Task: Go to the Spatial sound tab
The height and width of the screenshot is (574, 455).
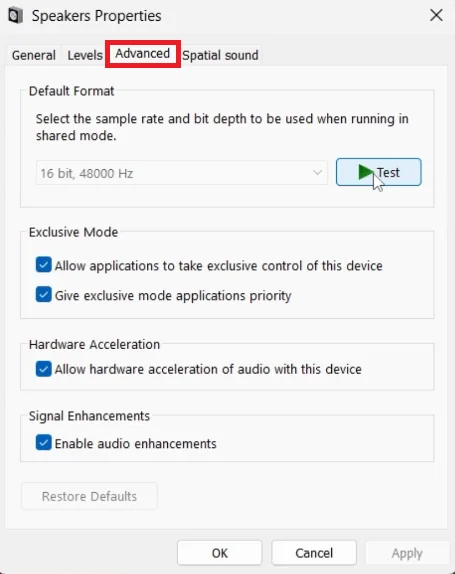Action: tap(220, 55)
